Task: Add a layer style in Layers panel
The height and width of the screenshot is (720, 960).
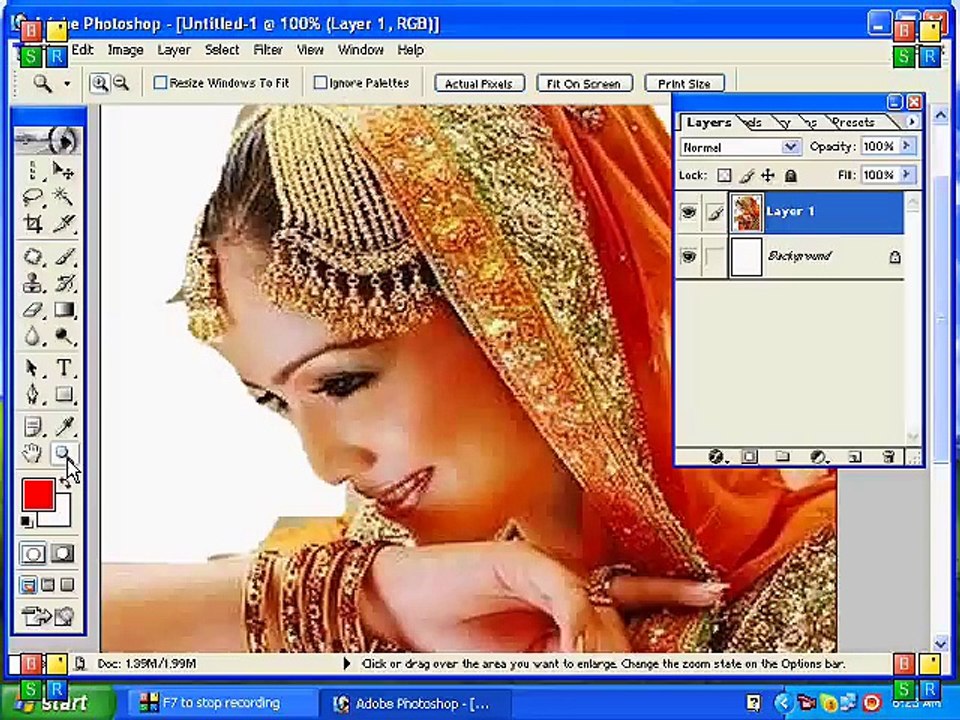Action: click(716, 456)
